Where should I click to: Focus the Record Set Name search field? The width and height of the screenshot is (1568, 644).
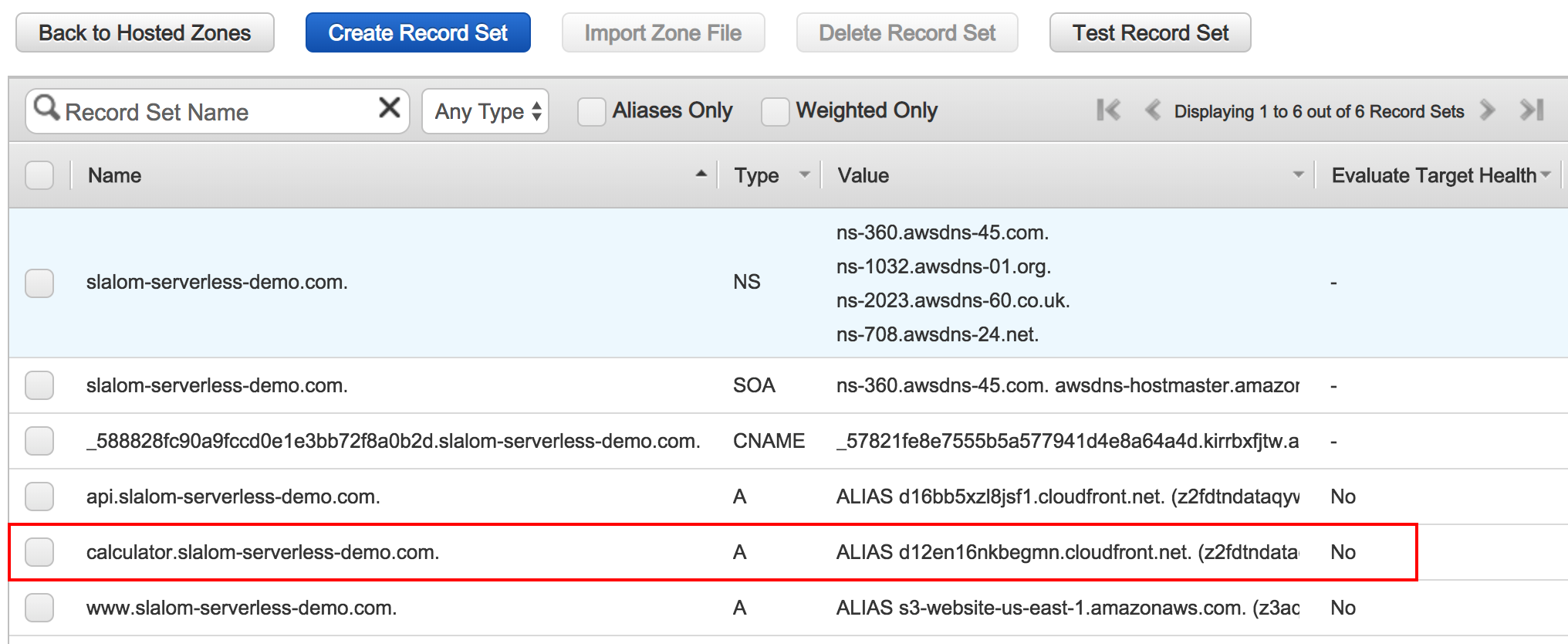pos(216,112)
